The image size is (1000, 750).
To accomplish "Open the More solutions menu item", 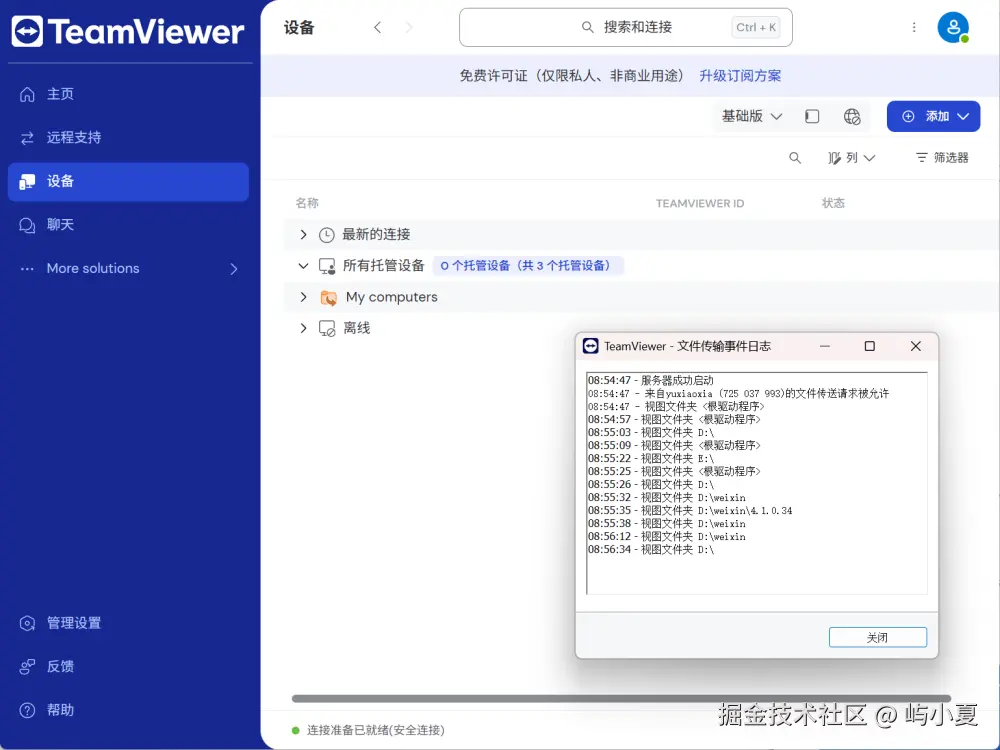I will 92,268.
